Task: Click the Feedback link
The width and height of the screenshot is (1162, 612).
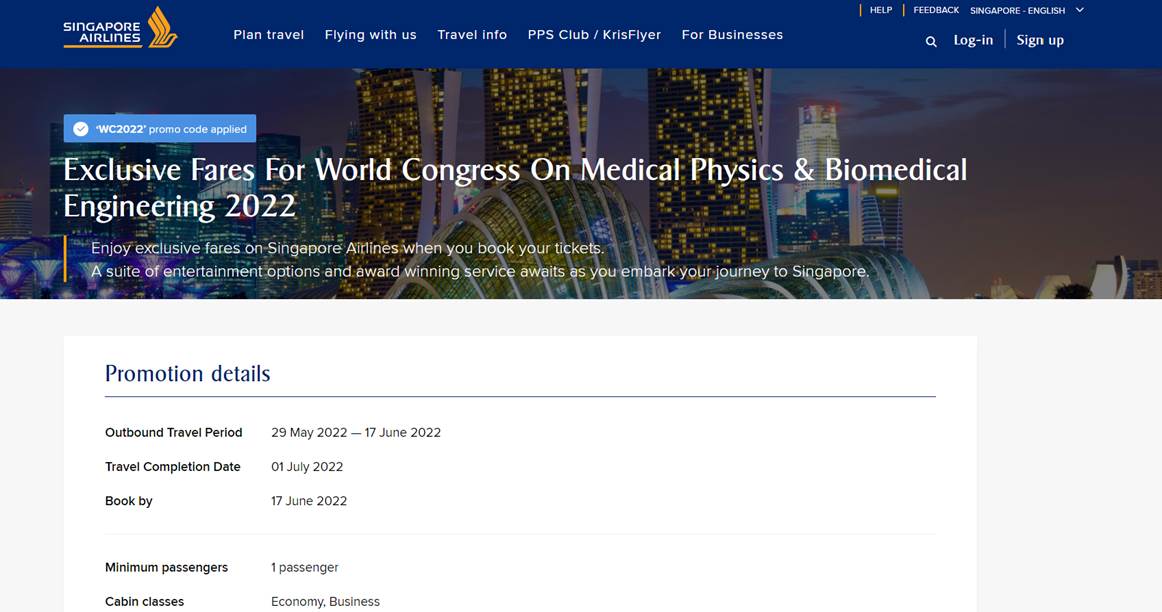Action: (936, 10)
